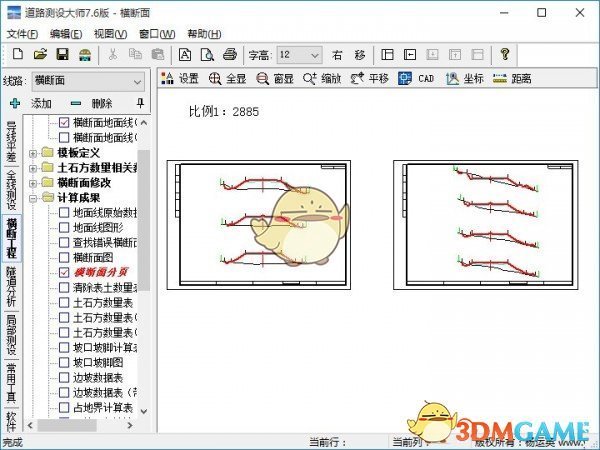This screenshot has height=450, width=600.
Task: Click the minus 删除 icon
Action: (x=76, y=103)
